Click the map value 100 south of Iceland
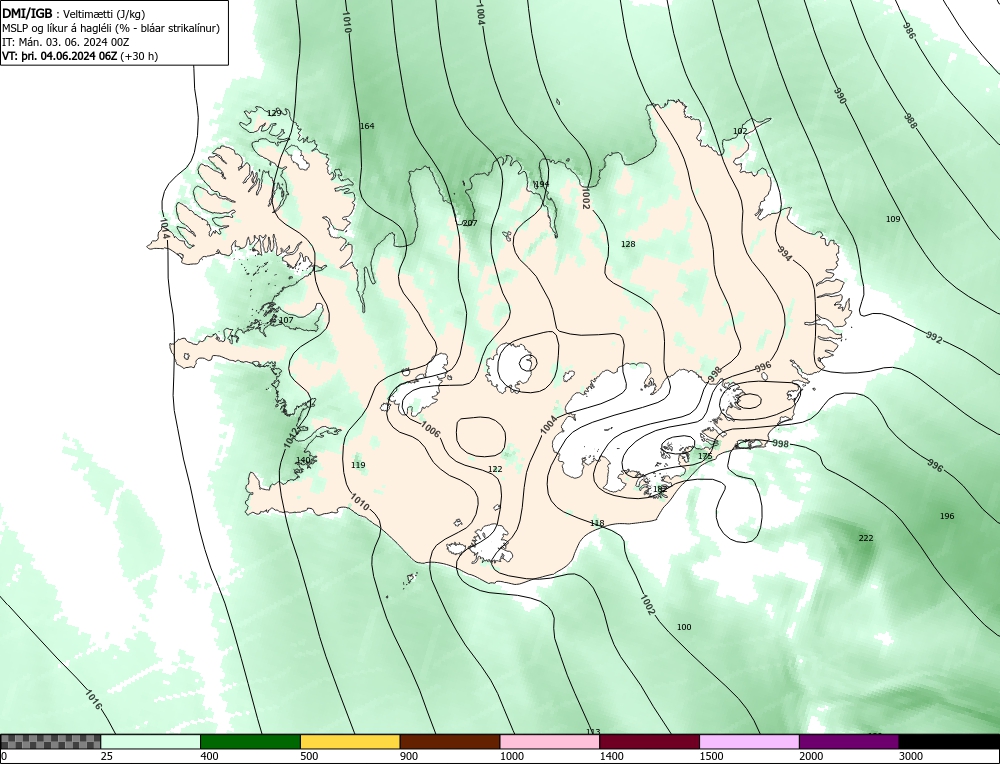Viewport: 1000px width, 764px height. coord(684,627)
